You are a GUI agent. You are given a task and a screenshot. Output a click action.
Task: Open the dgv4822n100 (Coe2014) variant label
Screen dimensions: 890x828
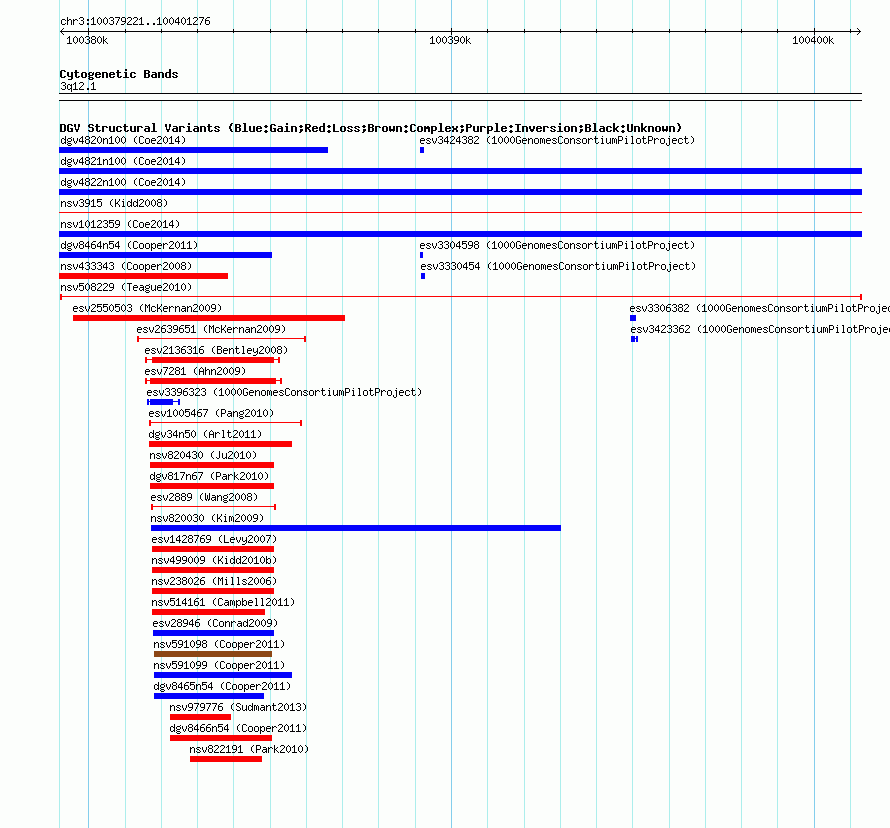123,182
